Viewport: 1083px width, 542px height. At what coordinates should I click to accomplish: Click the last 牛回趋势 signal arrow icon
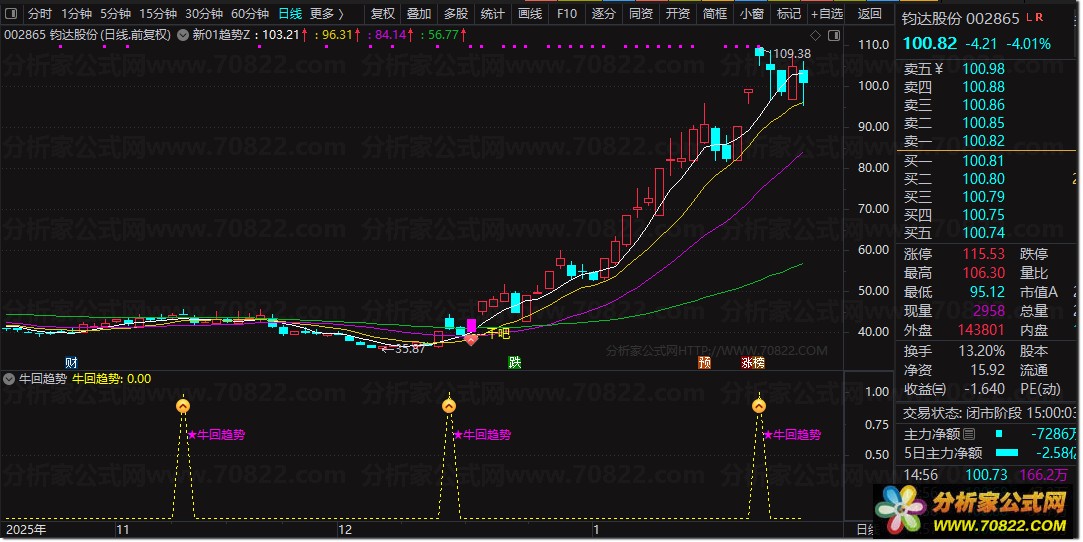(x=758, y=406)
